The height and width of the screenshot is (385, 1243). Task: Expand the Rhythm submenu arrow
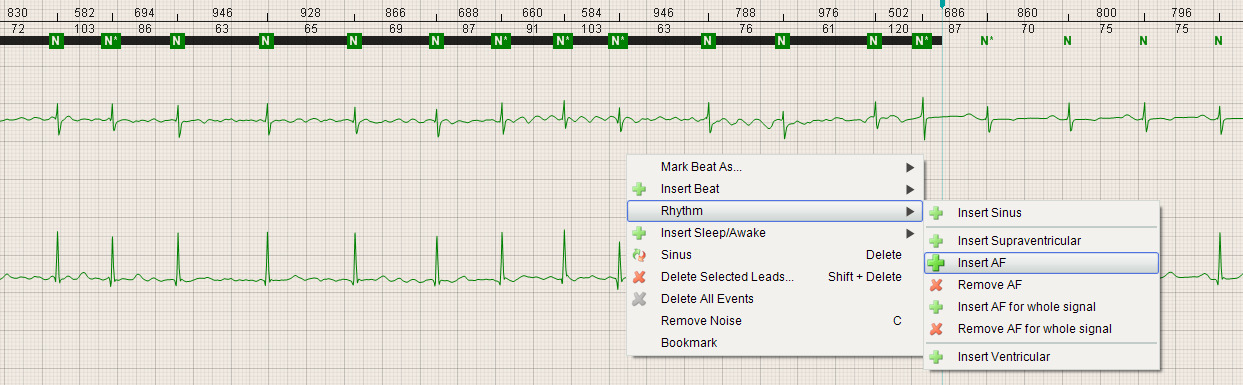[x=909, y=211]
